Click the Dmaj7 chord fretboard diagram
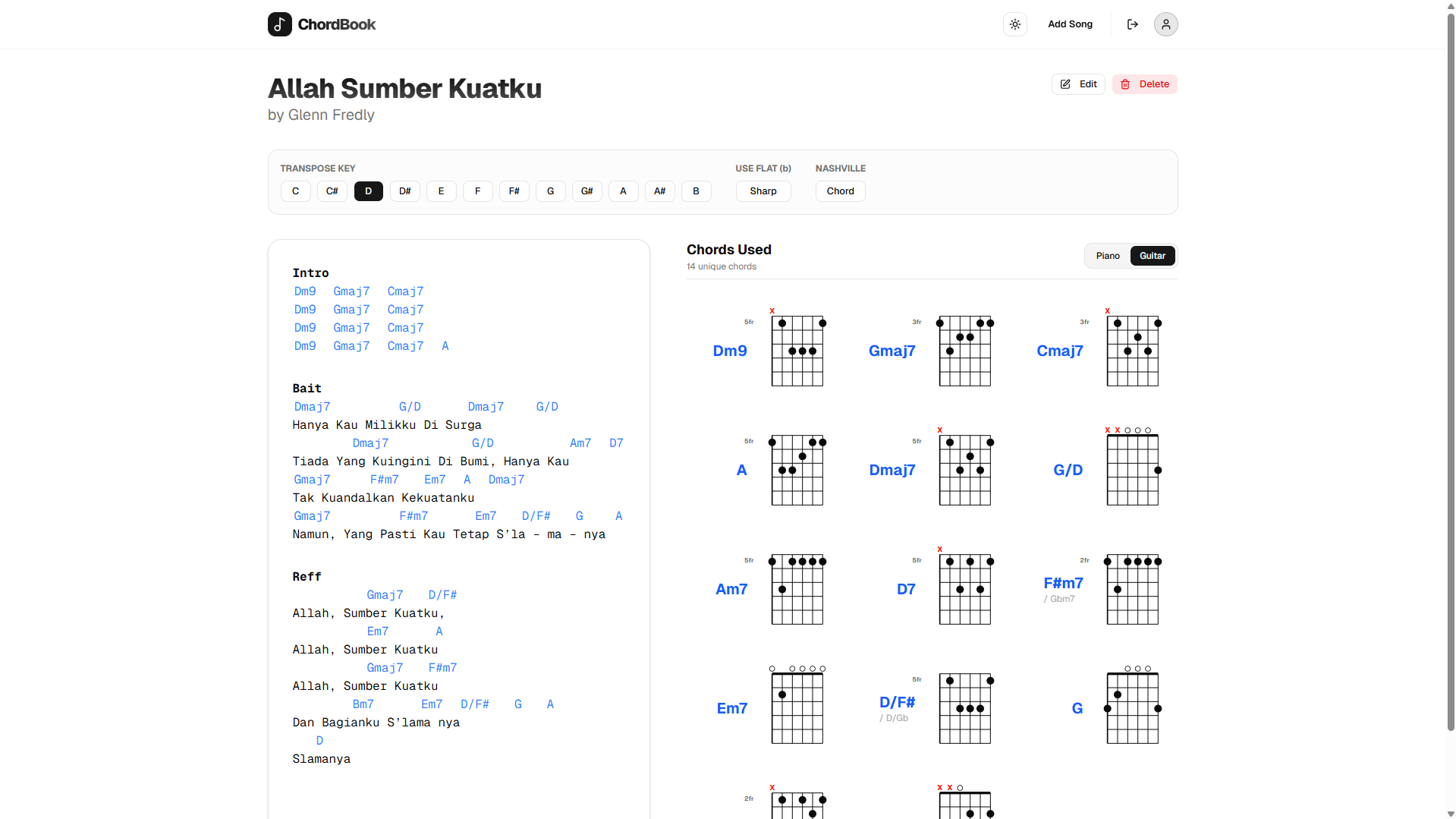Viewport: 1456px width, 819px height. coord(965,467)
